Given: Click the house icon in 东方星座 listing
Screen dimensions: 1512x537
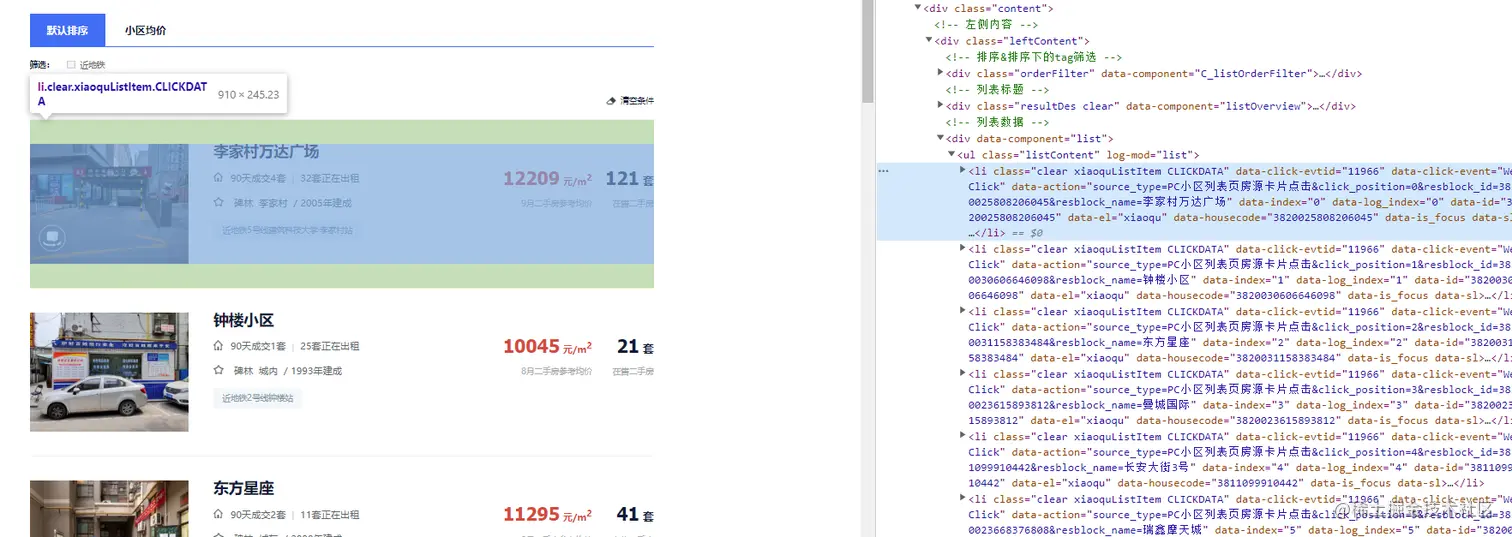Looking at the screenshot, I should [218, 514].
